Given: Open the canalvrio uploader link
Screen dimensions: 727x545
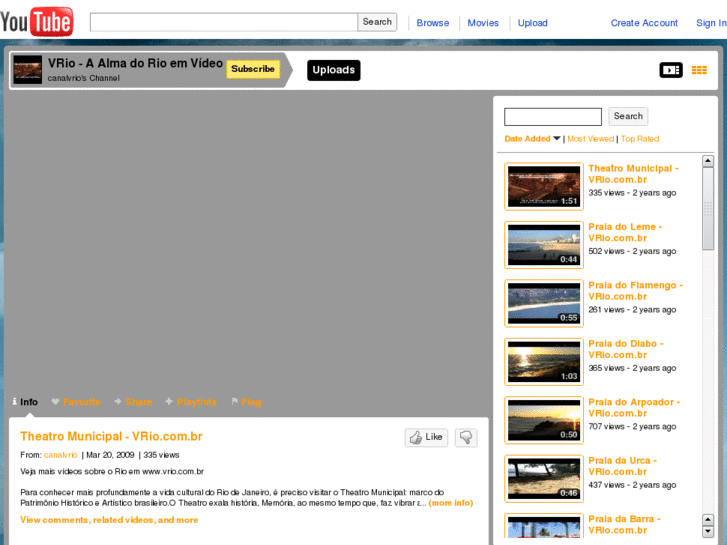Looking at the screenshot, I should click(x=60, y=455).
